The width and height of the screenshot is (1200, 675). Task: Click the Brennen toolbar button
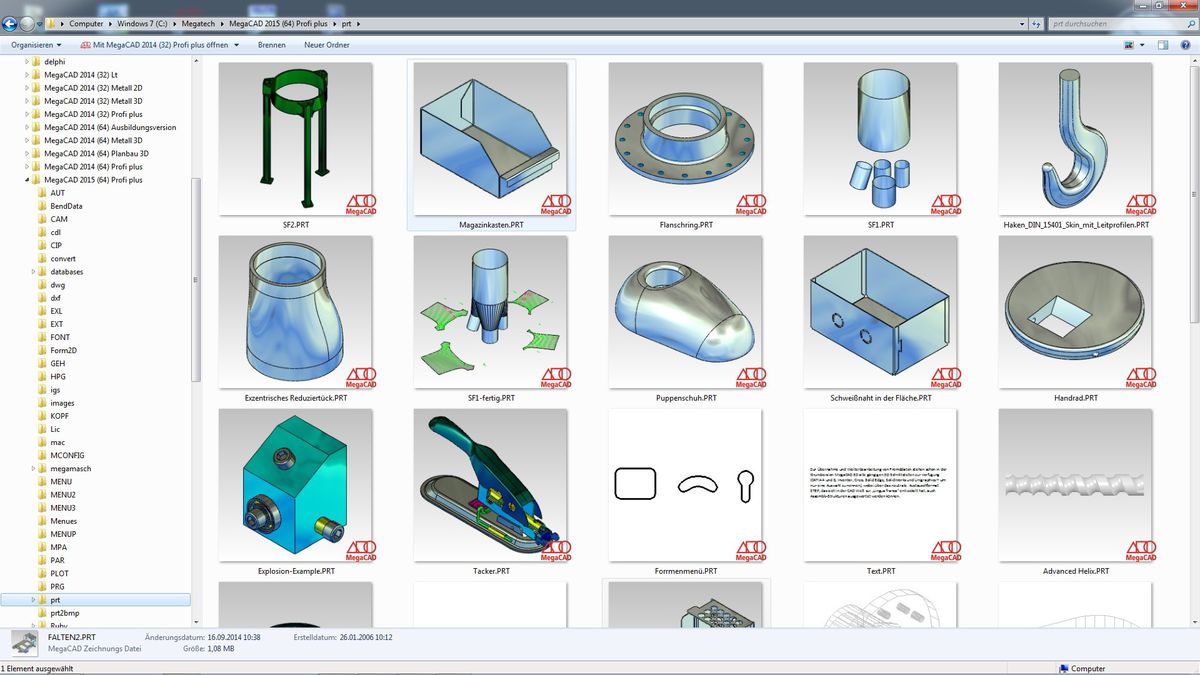click(271, 45)
